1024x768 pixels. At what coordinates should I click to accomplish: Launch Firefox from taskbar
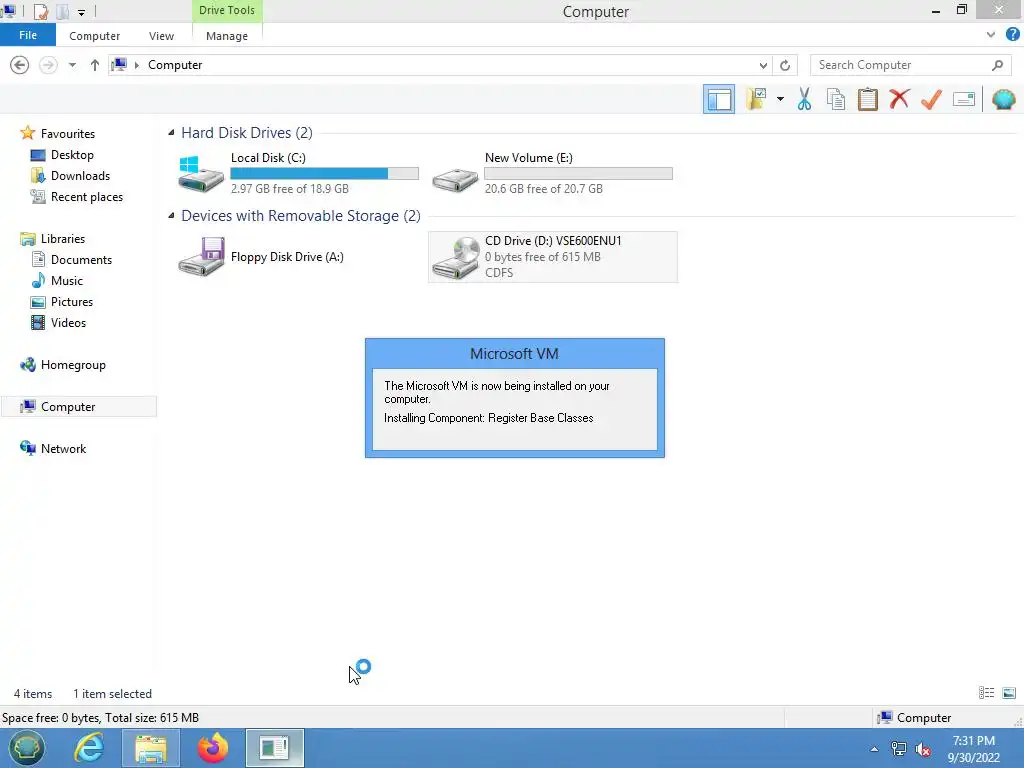pyautogui.click(x=212, y=748)
